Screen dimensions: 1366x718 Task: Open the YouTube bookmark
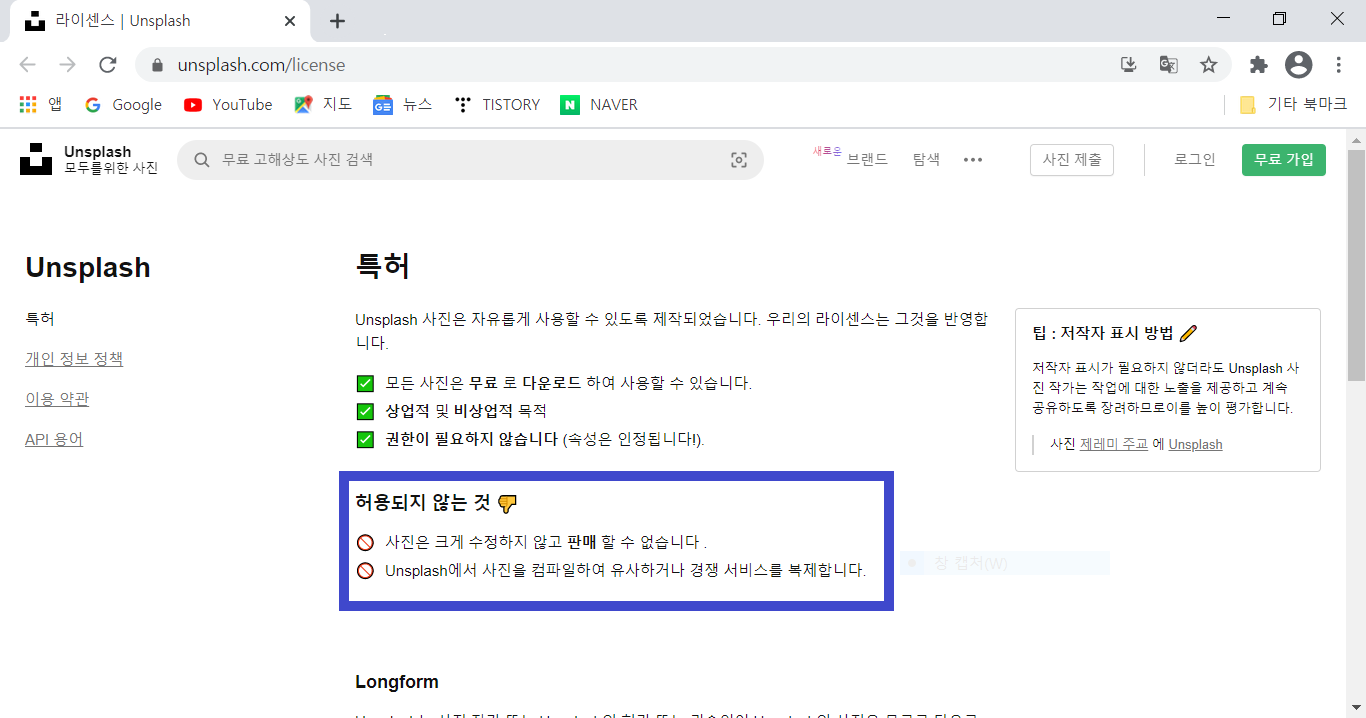tap(228, 104)
